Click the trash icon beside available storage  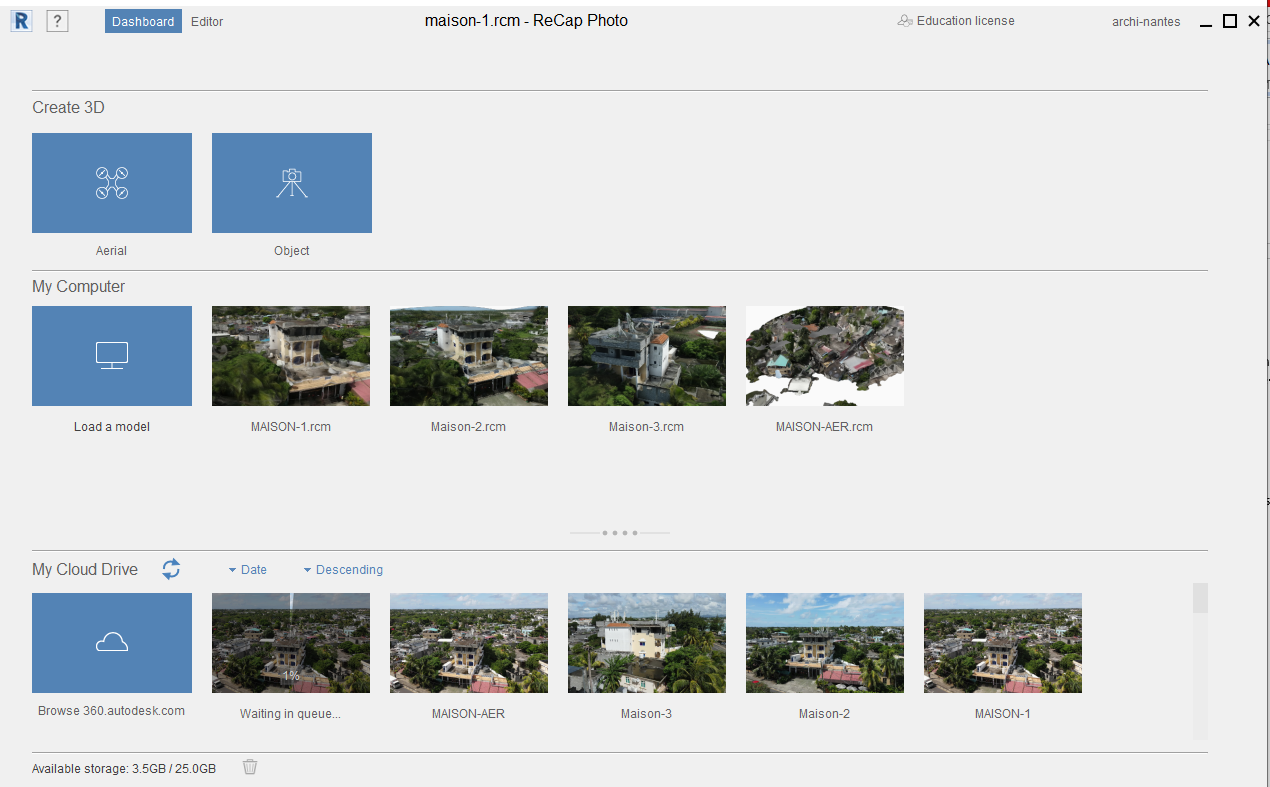[x=250, y=767]
